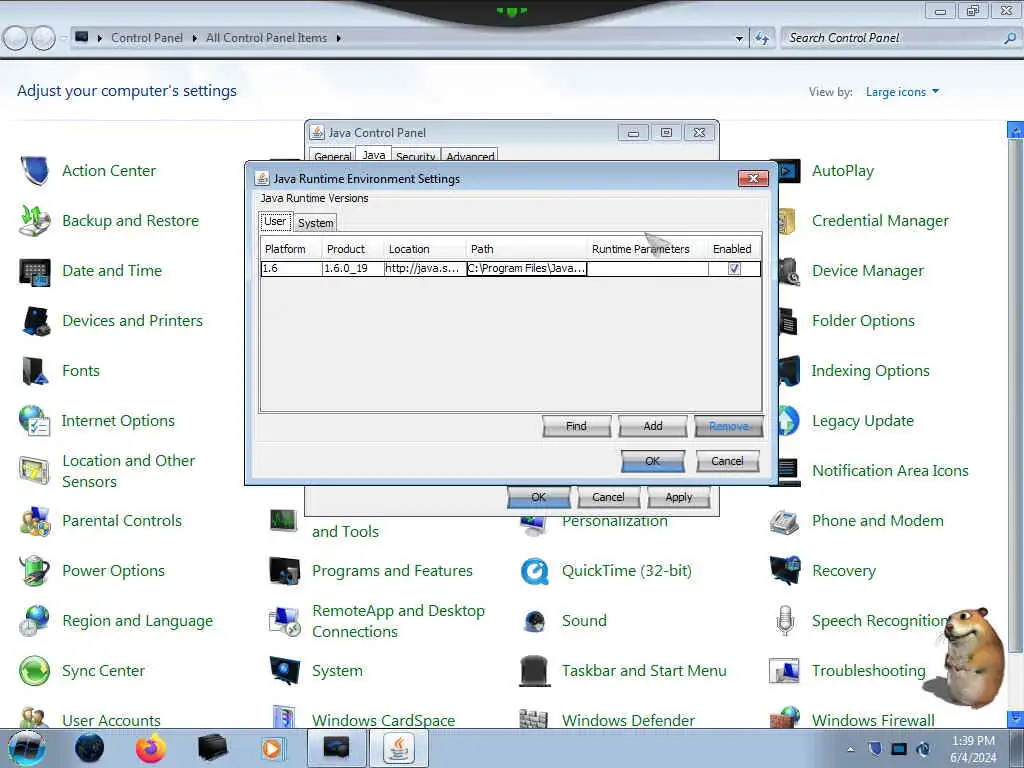Open the Location and Other Sensors icon

click(34, 471)
